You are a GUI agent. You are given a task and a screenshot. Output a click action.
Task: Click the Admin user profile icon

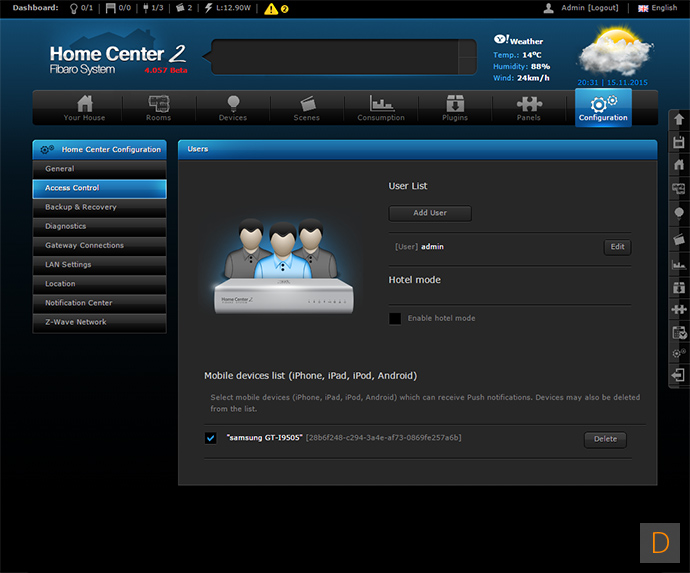pos(548,8)
